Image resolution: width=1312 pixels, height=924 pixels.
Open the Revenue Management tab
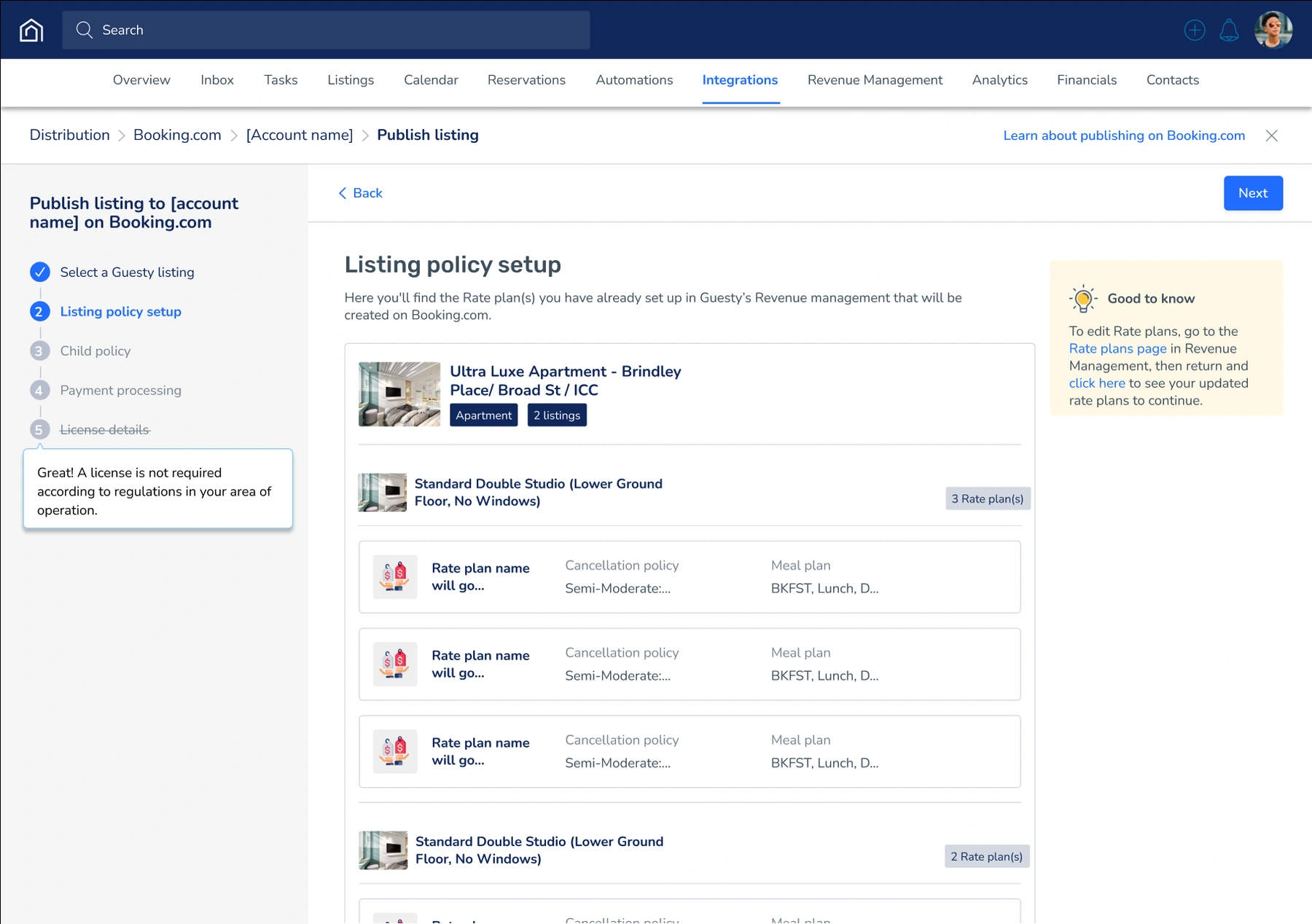click(875, 80)
